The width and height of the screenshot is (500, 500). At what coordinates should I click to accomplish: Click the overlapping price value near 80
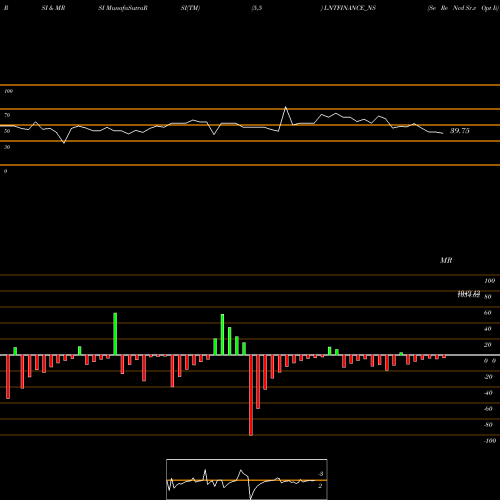469,294
